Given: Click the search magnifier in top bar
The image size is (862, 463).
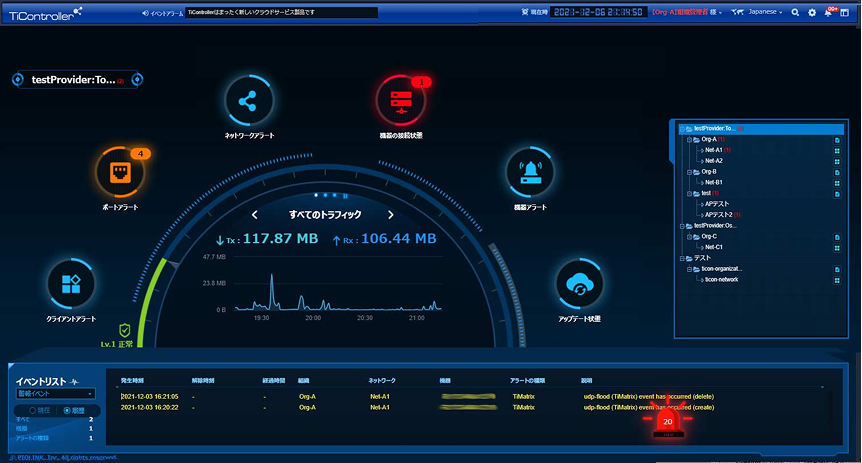Looking at the screenshot, I should click(795, 13).
